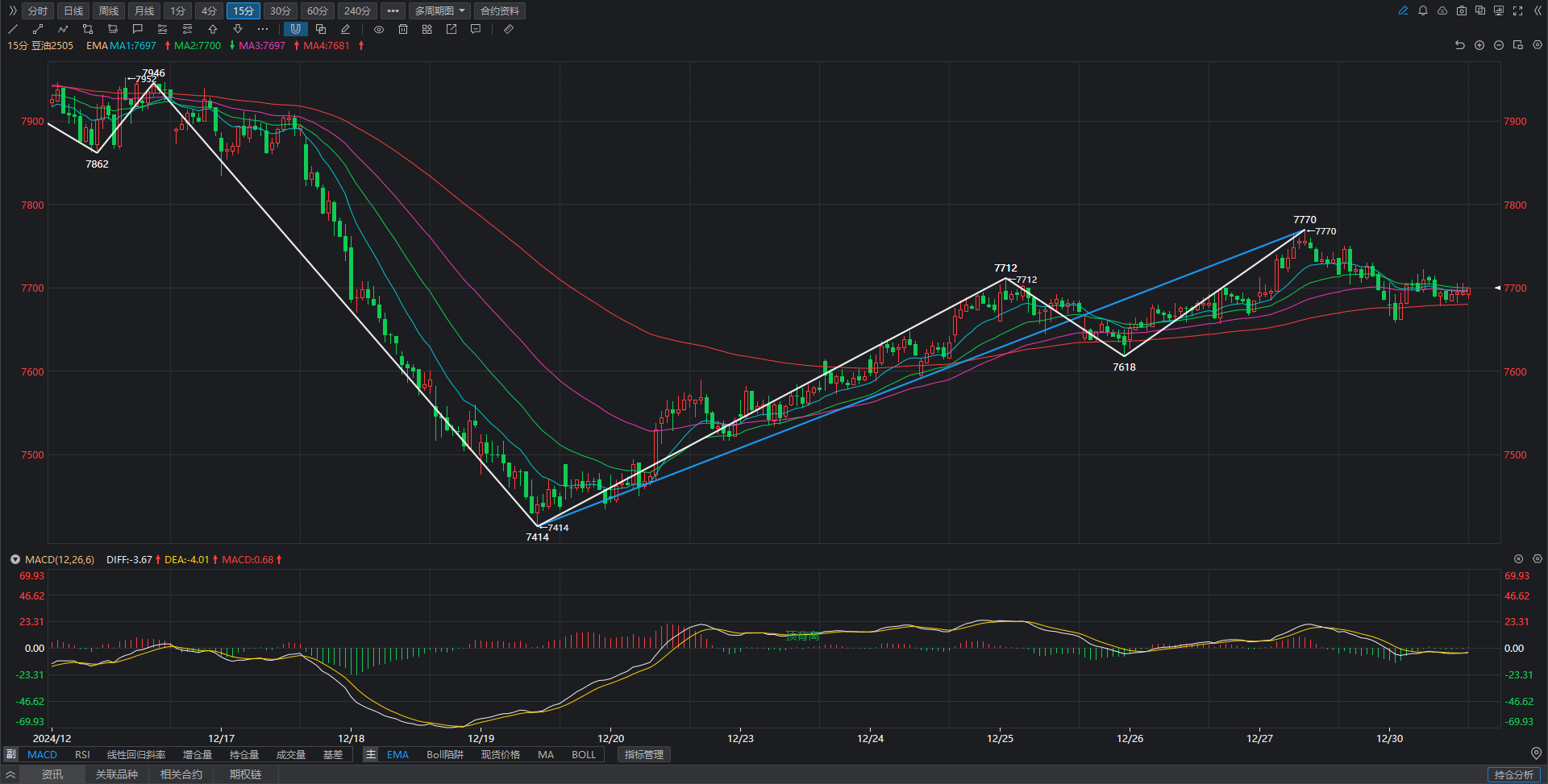This screenshot has width=1548, height=784.
Task: Select the polyline wave drawing tool
Action: pyautogui.click(x=63, y=29)
